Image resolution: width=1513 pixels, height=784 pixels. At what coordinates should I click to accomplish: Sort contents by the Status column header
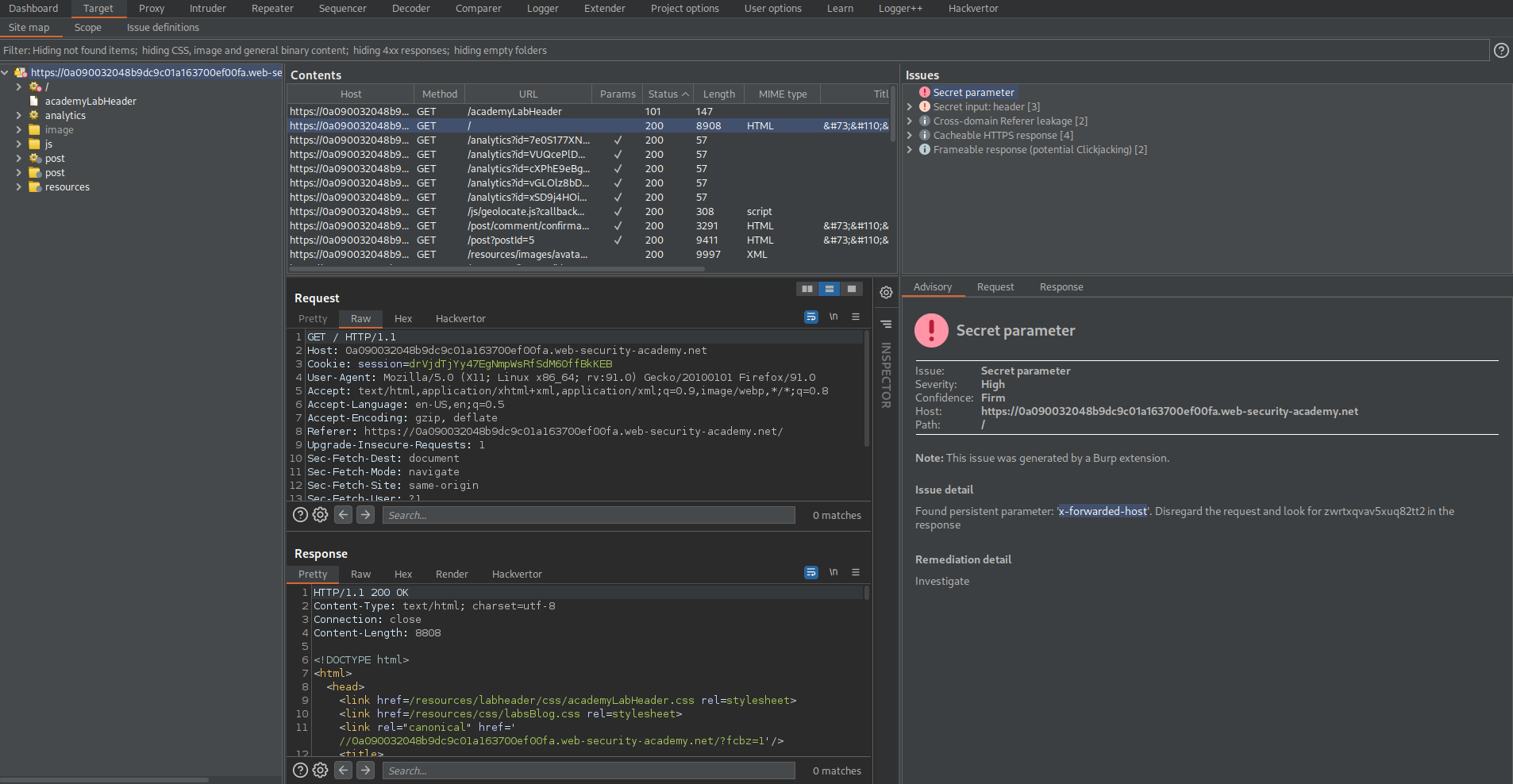tap(667, 94)
